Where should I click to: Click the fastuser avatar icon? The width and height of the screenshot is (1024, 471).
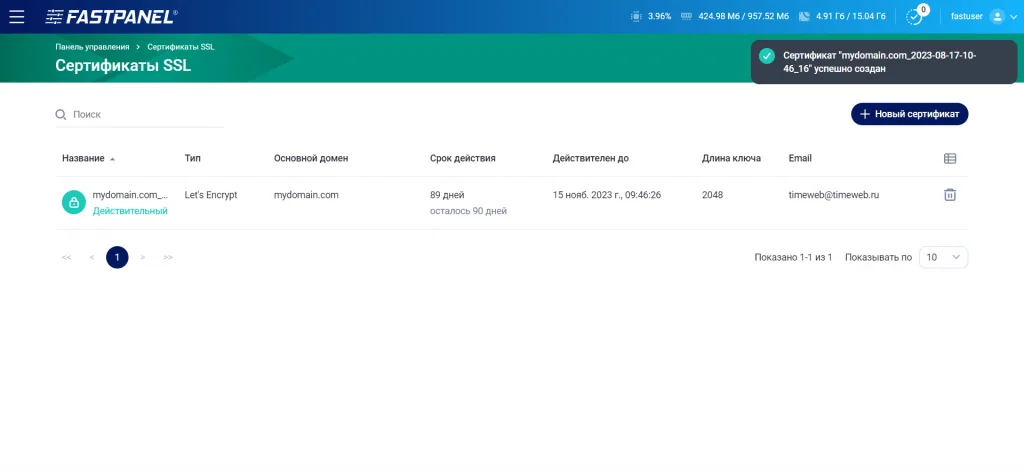[997, 16]
